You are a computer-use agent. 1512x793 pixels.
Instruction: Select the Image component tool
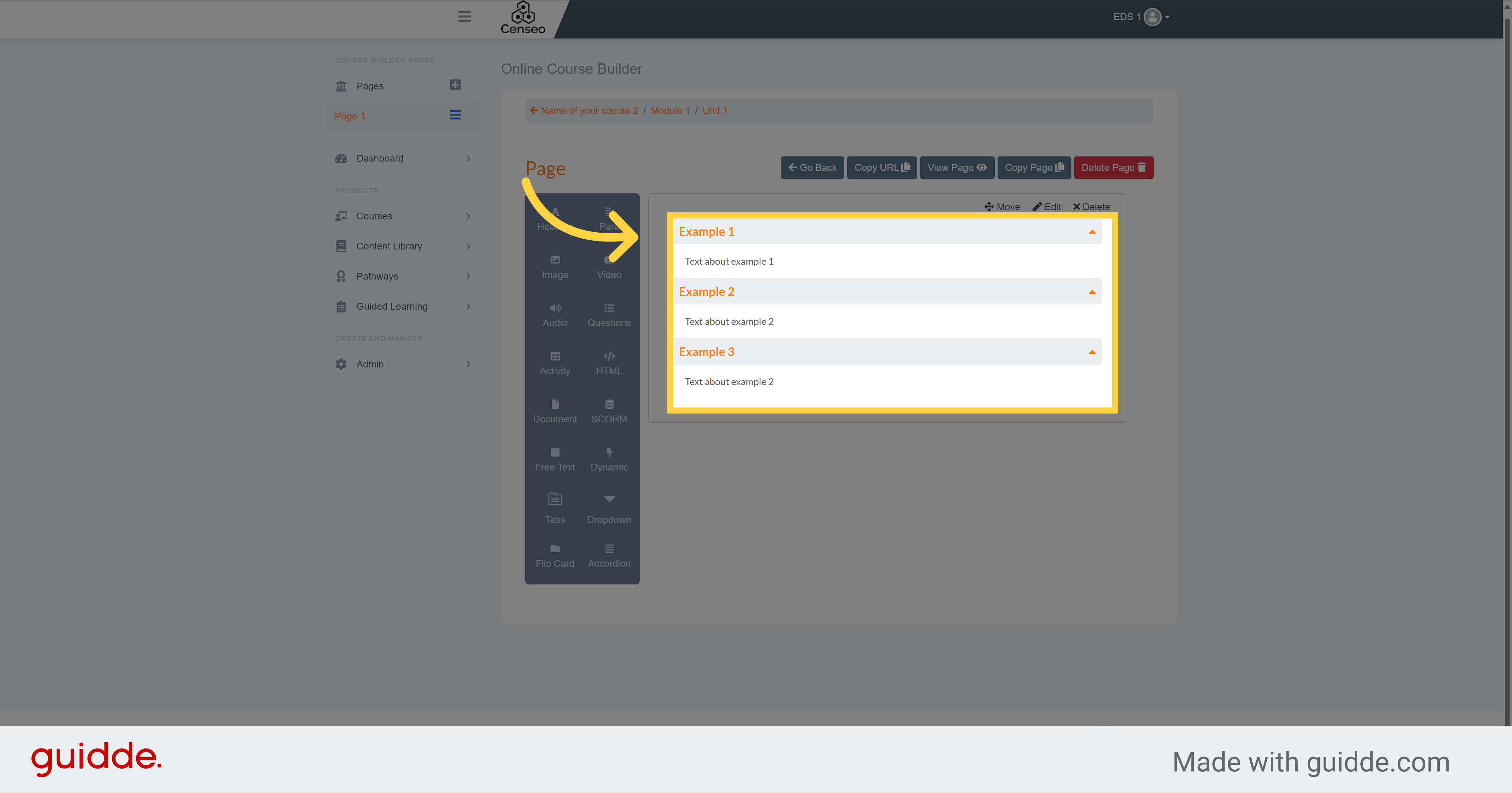tap(555, 268)
